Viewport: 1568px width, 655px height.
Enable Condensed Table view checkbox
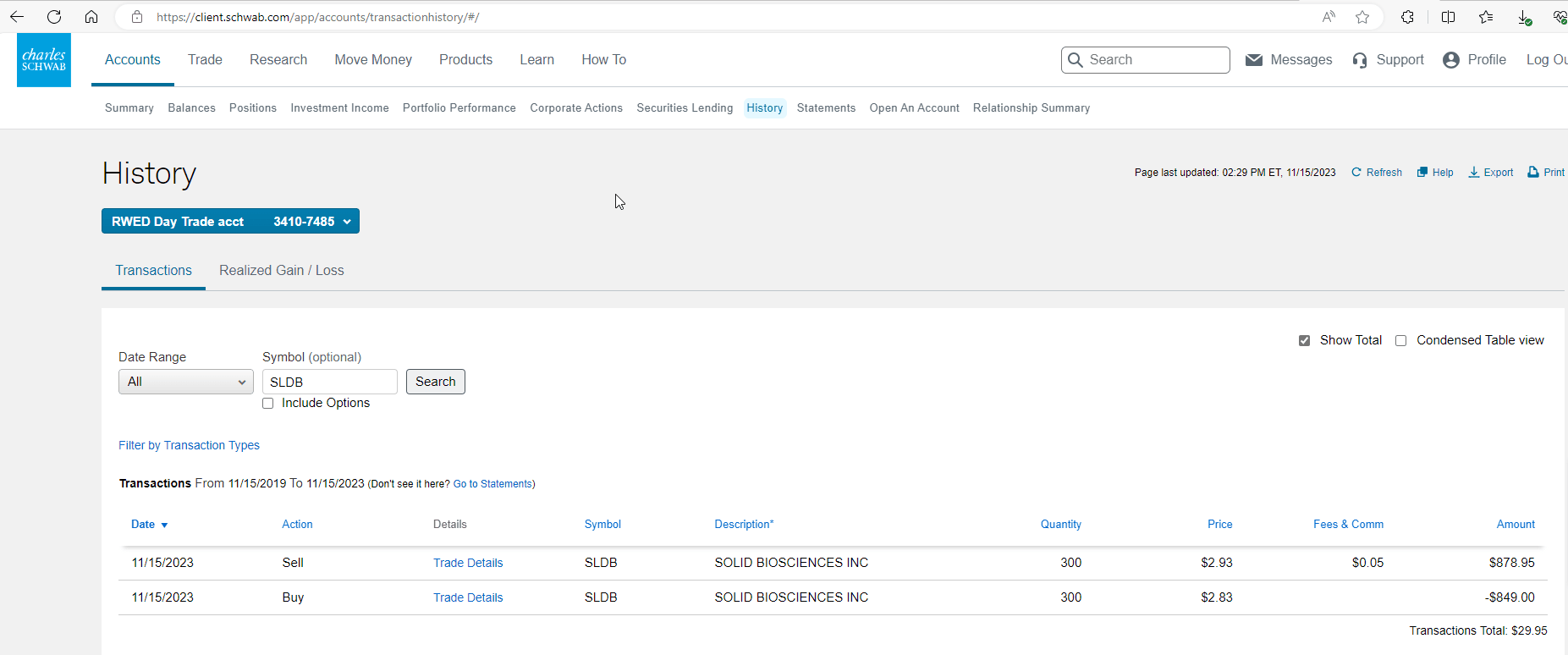(x=1401, y=340)
